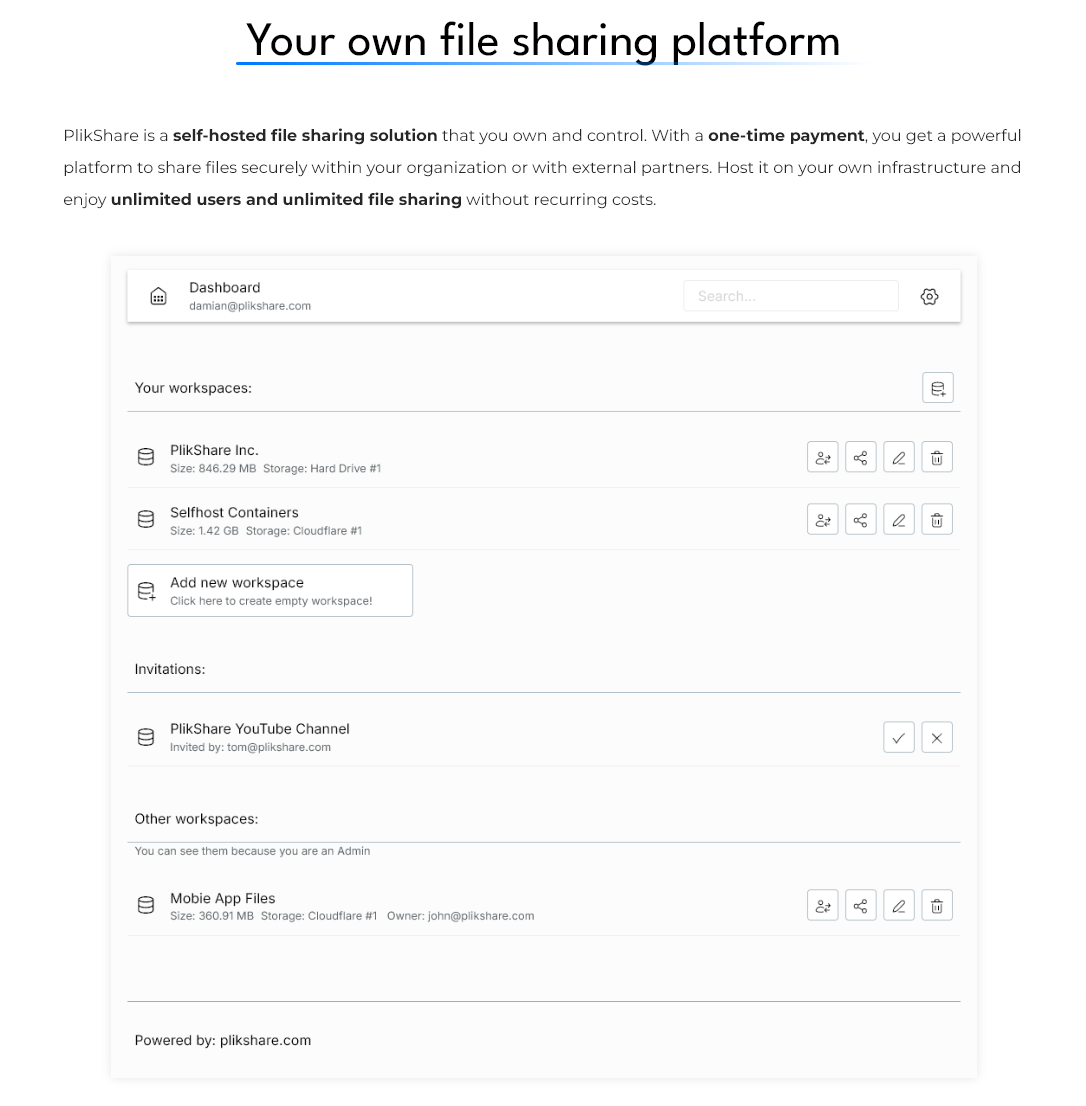
Task: Click the database icon beside Selfhost Containers
Action: pos(146,519)
